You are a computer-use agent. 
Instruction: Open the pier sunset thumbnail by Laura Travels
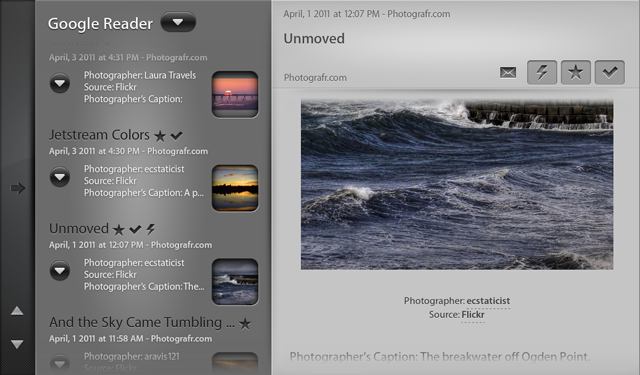[235, 94]
